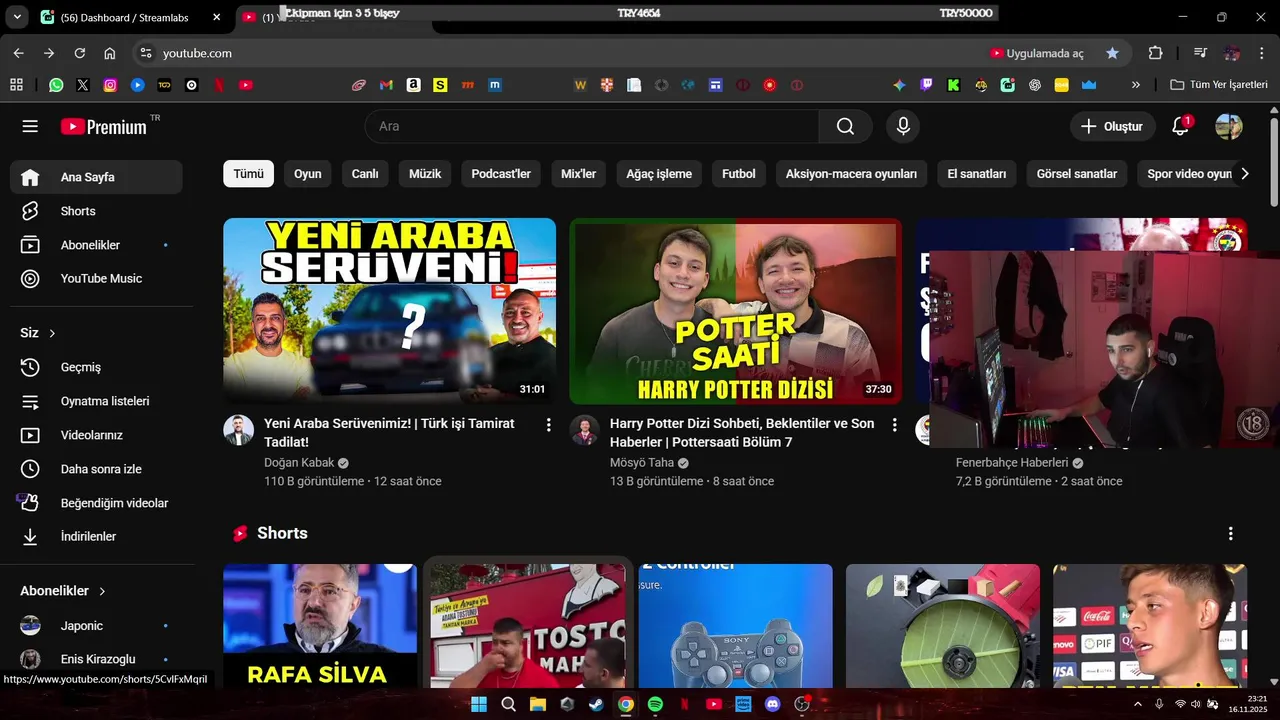Open Spotify from the taskbar
The image size is (1280, 720).
tap(655, 704)
